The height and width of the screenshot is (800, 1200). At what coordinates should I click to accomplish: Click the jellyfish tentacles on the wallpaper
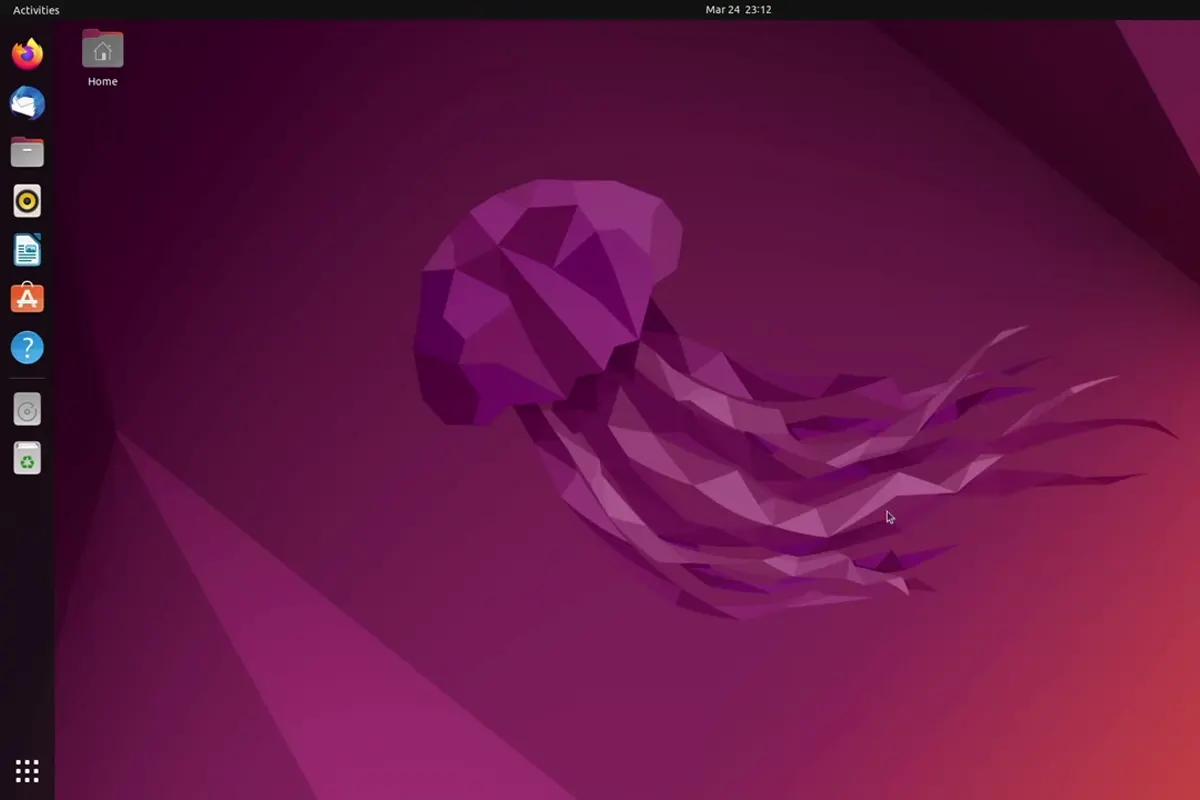[x=800, y=480]
